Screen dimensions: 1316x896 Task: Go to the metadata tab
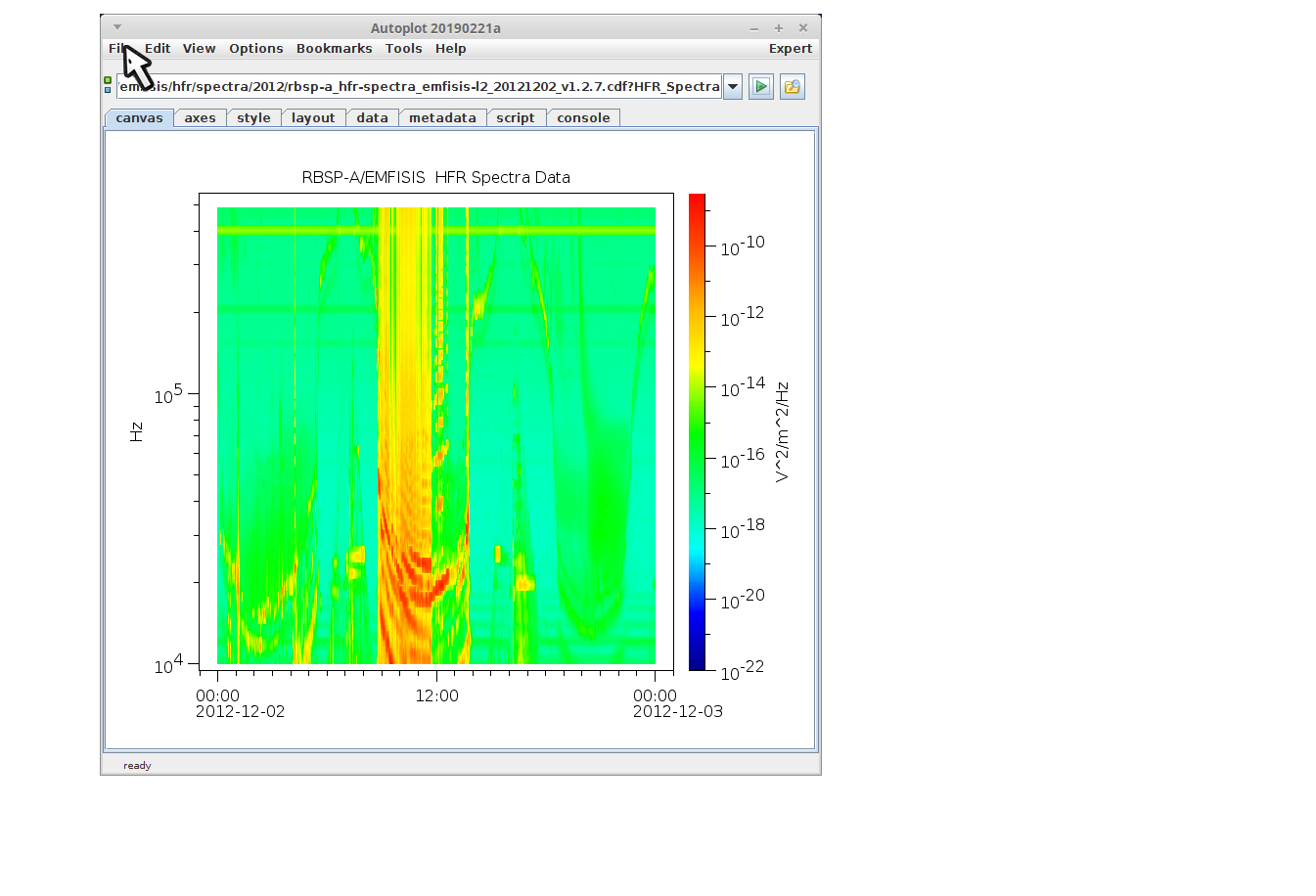click(442, 118)
